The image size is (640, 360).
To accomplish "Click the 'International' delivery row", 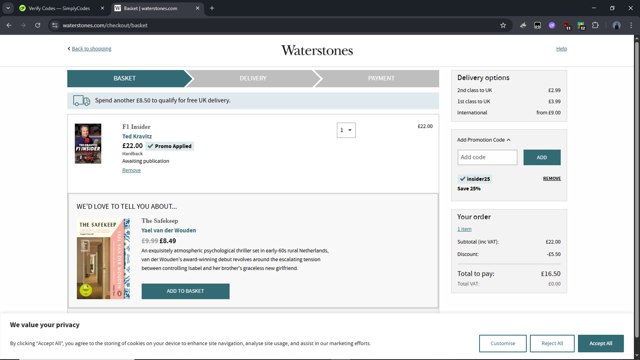I will point(509,113).
